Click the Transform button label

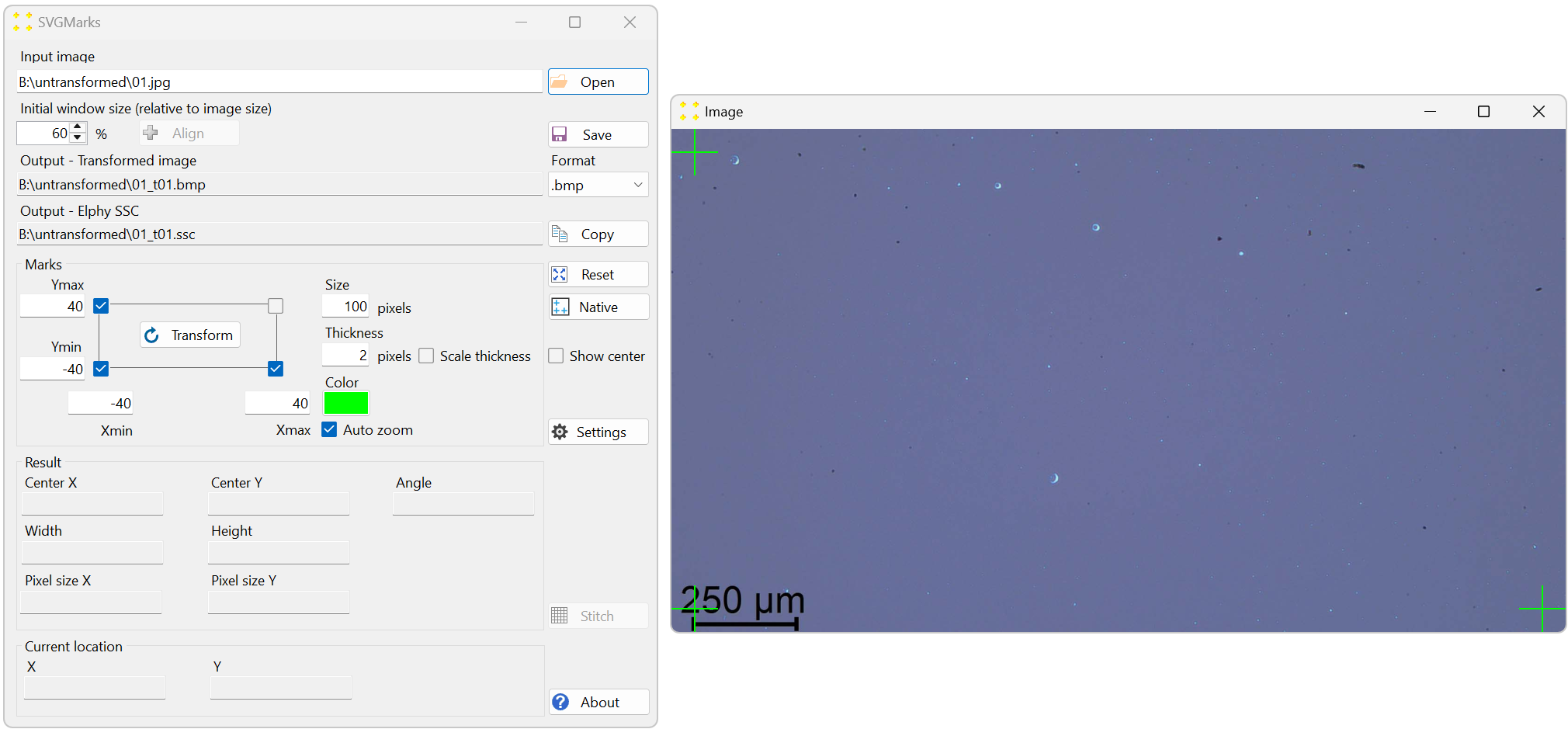(202, 335)
